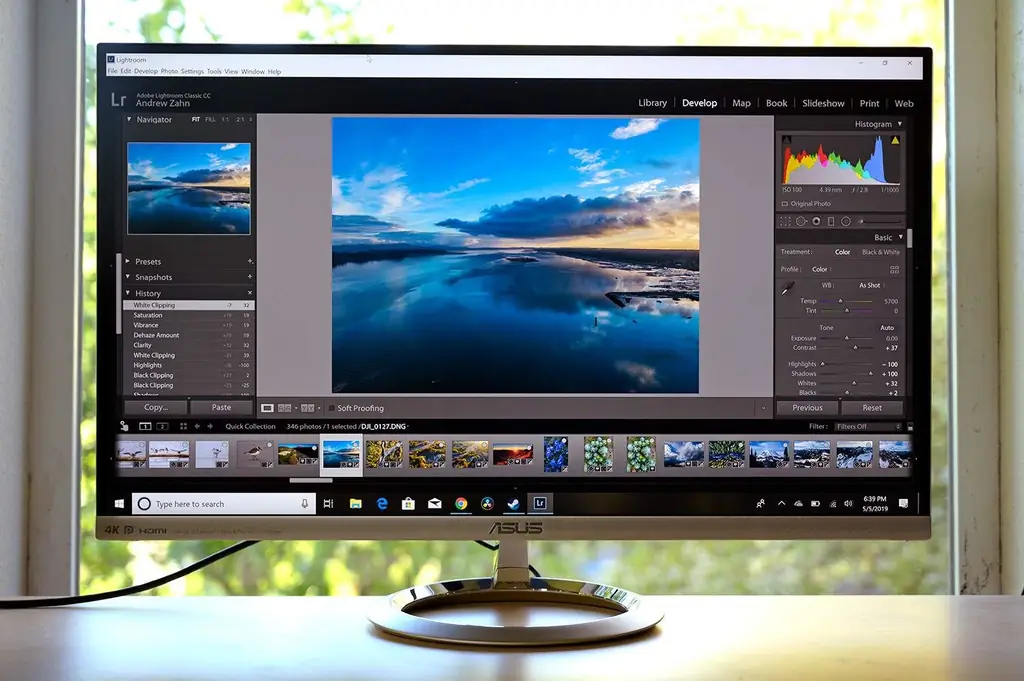Switch to the Library module
Image resolution: width=1024 pixels, height=681 pixels.
[652, 103]
